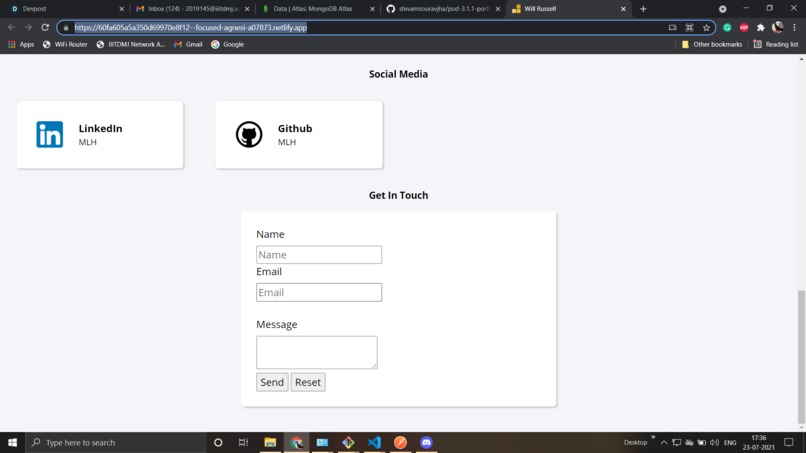Open the AdBlock Plus extension icon
Screen dimensions: 806x453
click(x=744, y=27)
